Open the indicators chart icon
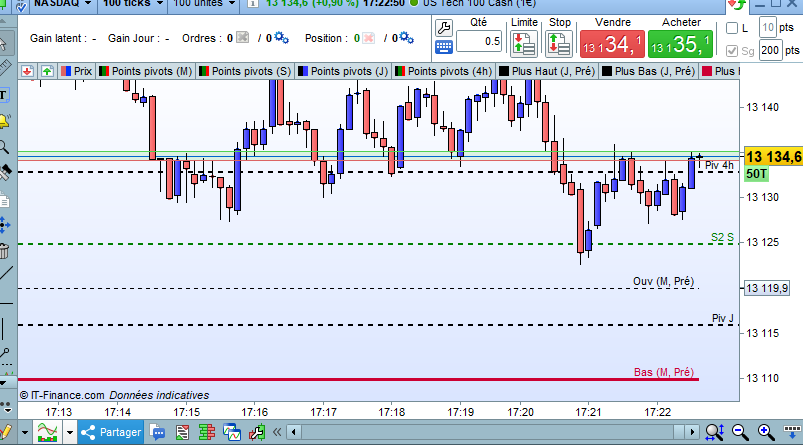The width and height of the screenshot is (803, 445). [47, 432]
